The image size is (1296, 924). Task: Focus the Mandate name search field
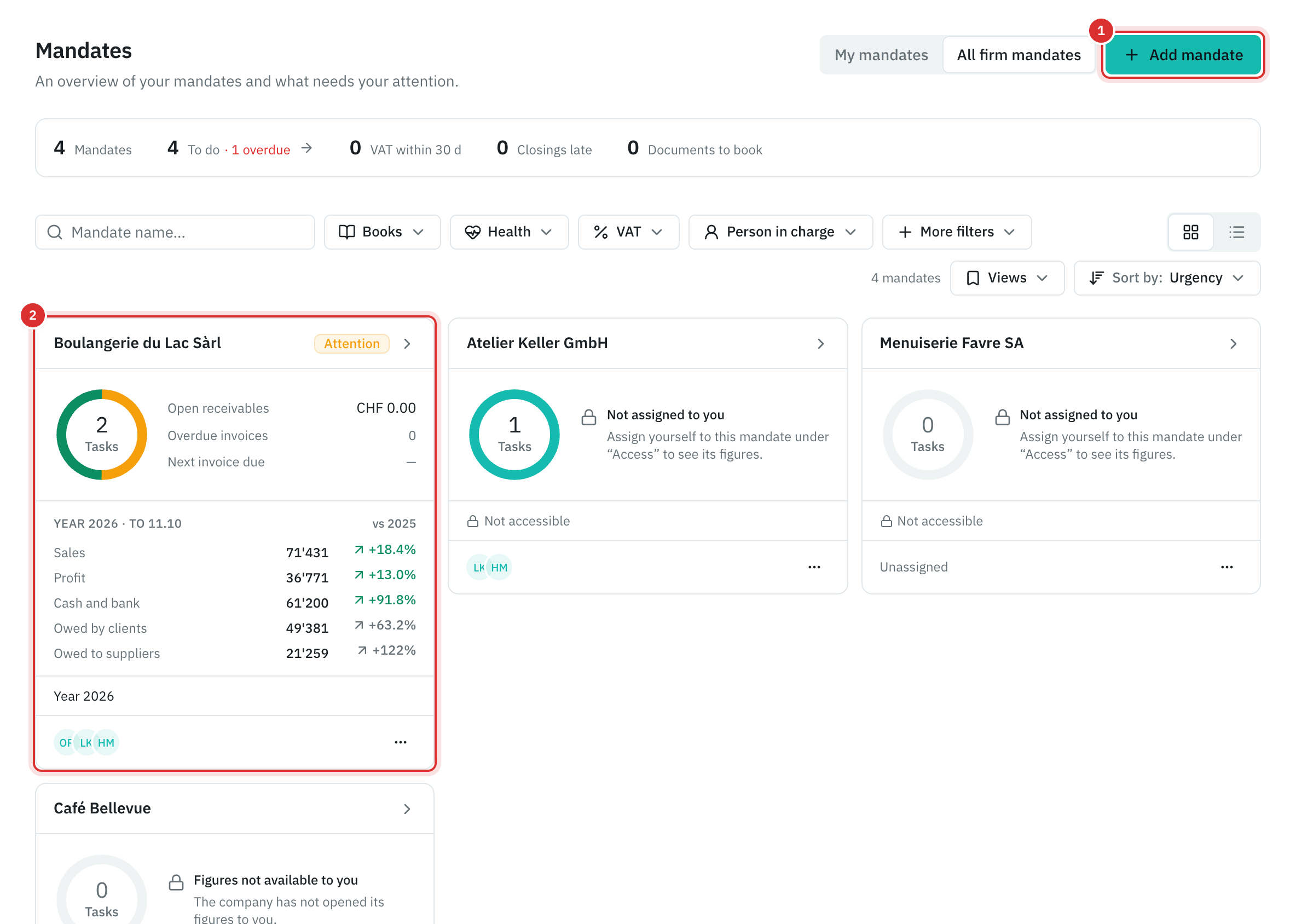(175, 232)
